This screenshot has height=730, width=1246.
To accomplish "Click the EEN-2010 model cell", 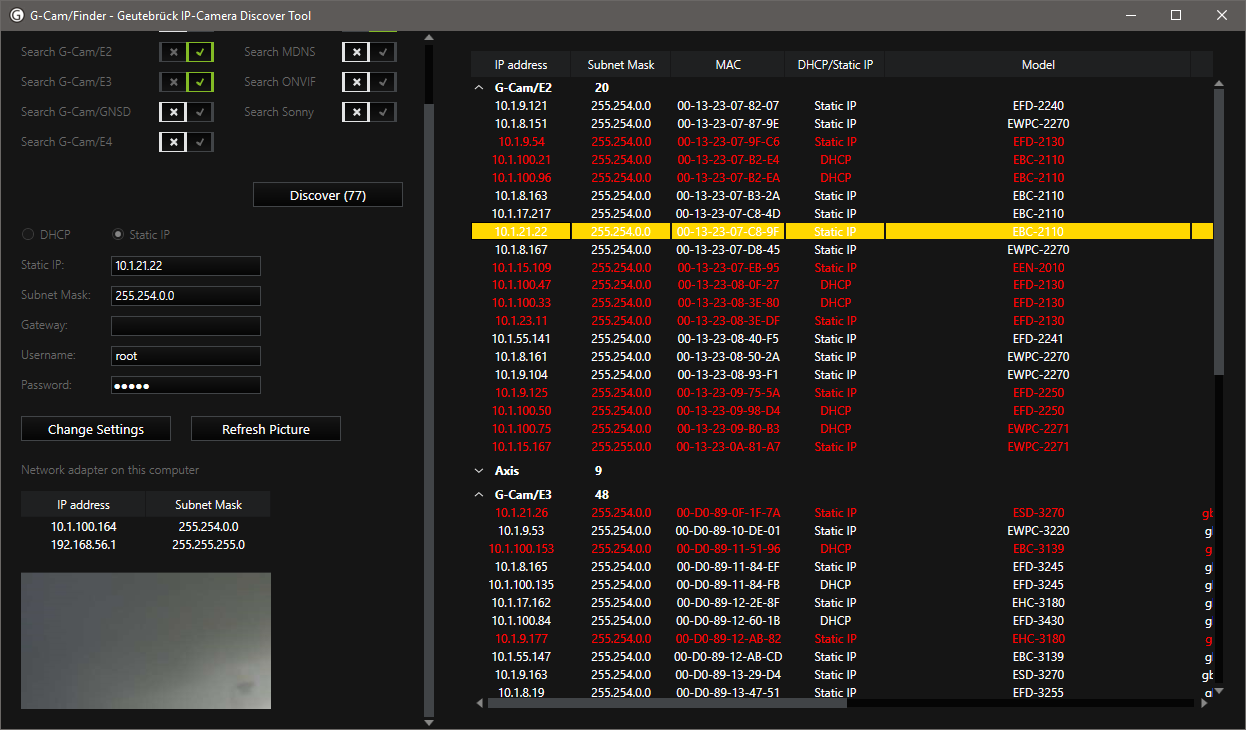I will 1038,268.
